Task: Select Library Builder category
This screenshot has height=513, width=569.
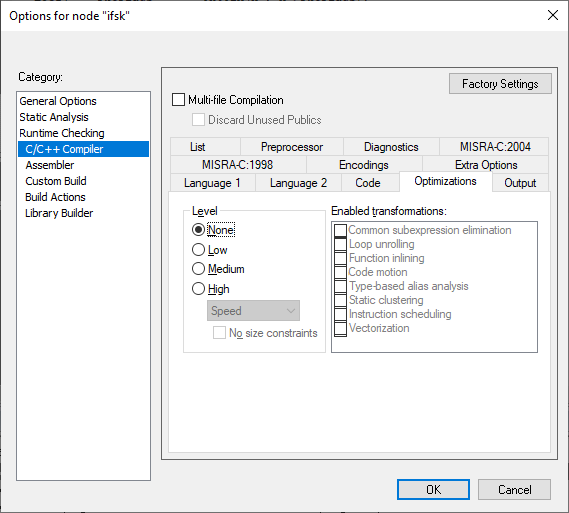Action: (83, 213)
